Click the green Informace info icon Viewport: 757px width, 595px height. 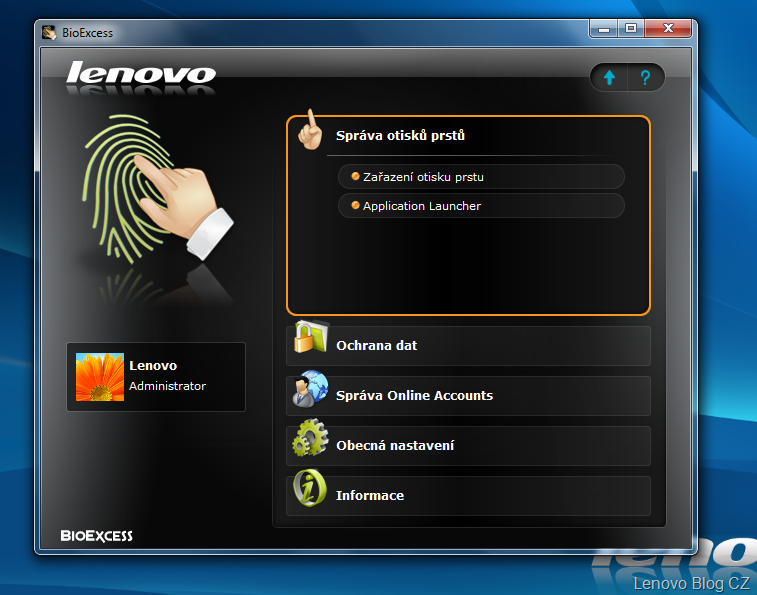310,490
